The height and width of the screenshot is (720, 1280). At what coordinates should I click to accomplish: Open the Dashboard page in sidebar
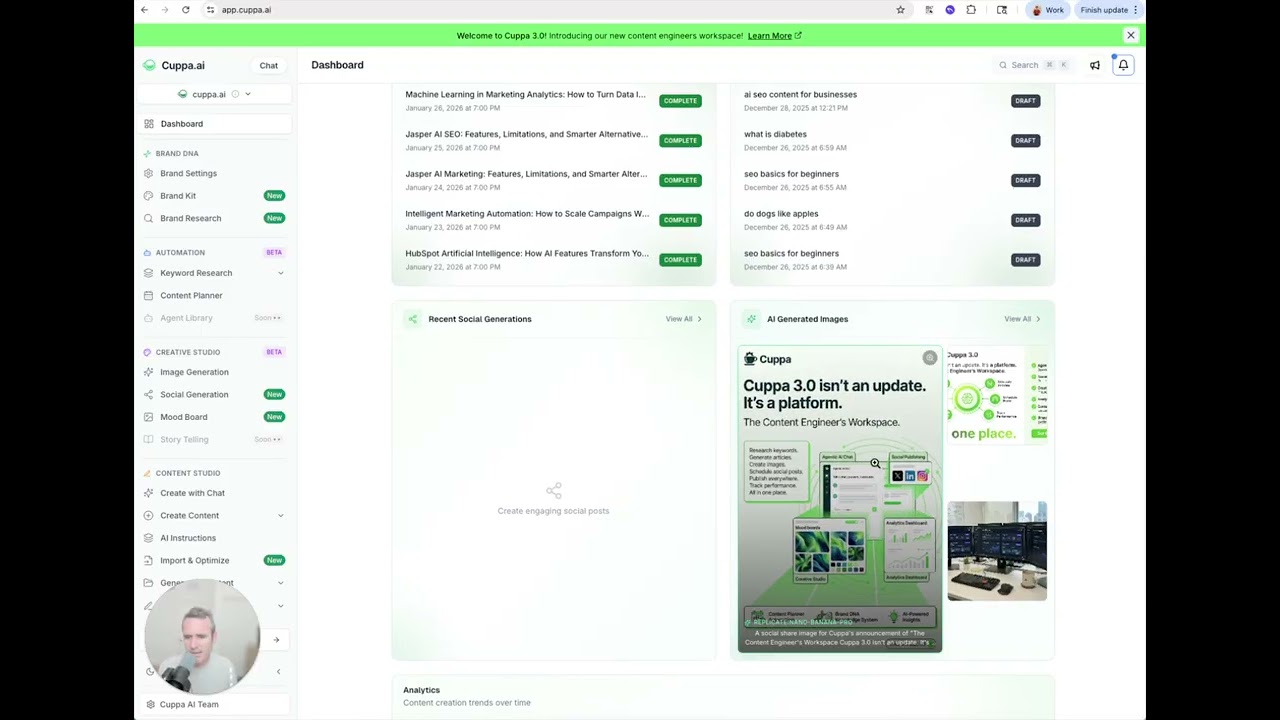coord(216,124)
